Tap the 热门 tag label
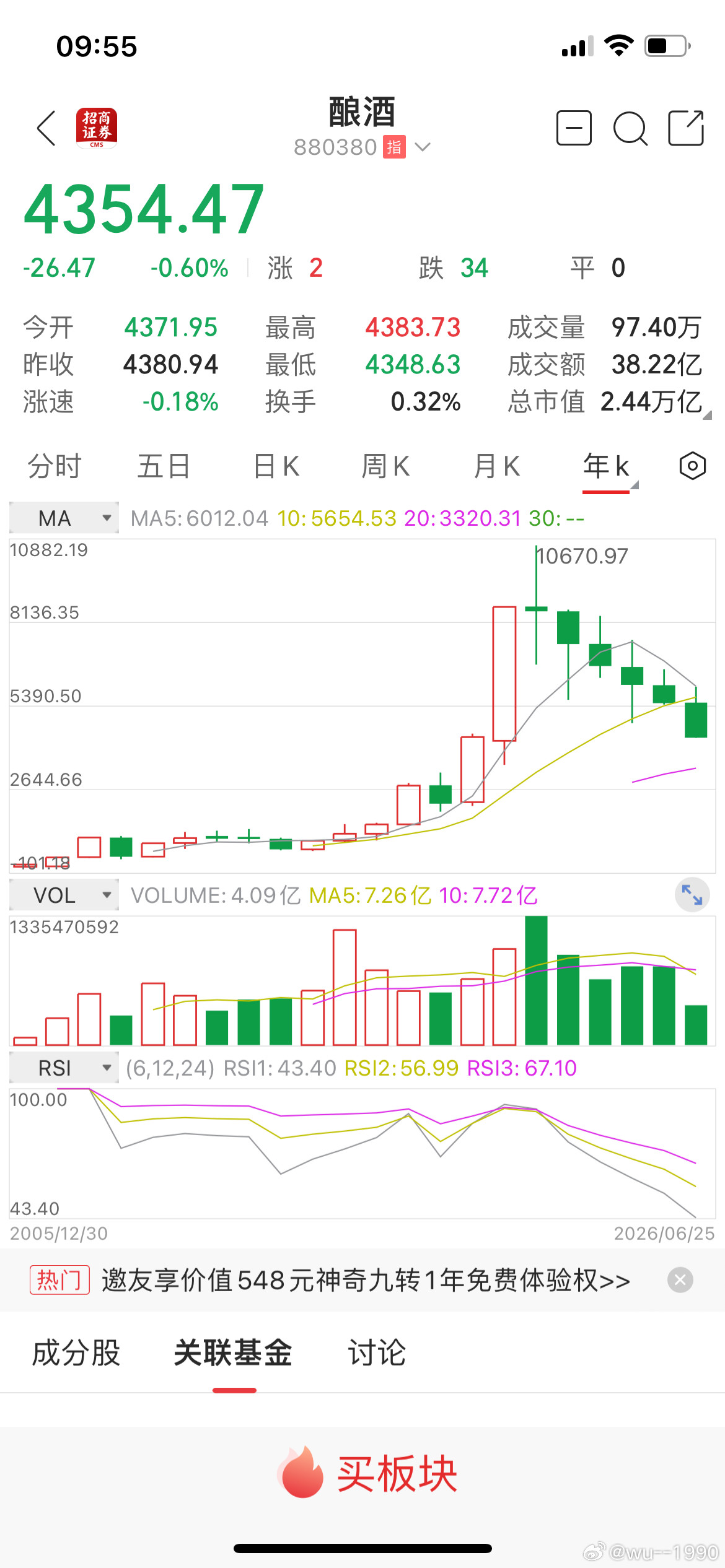The height and width of the screenshot is (1568, 725). pos(59,1279)
